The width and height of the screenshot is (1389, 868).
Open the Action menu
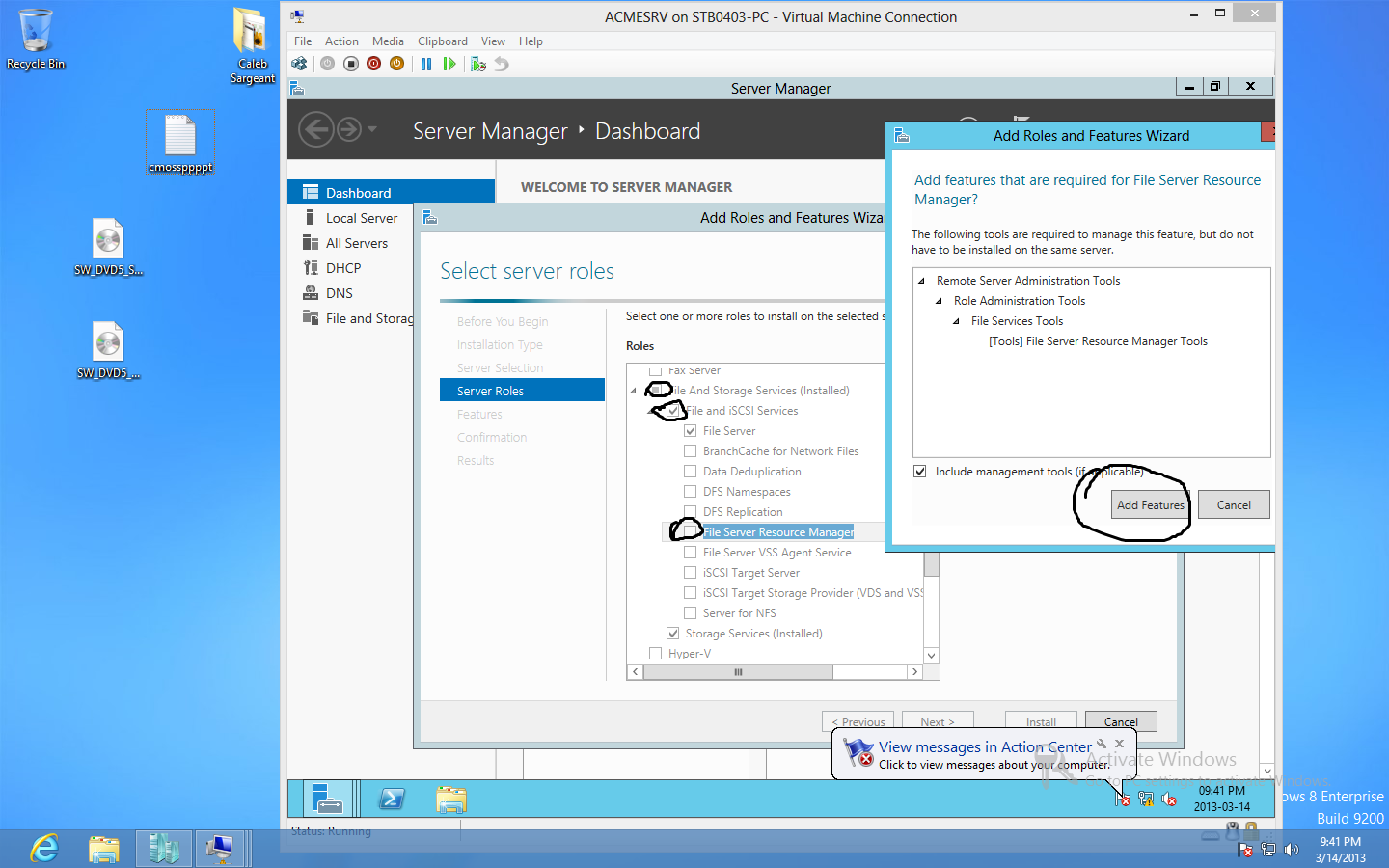pyautogui.click(x=341, y=41)
